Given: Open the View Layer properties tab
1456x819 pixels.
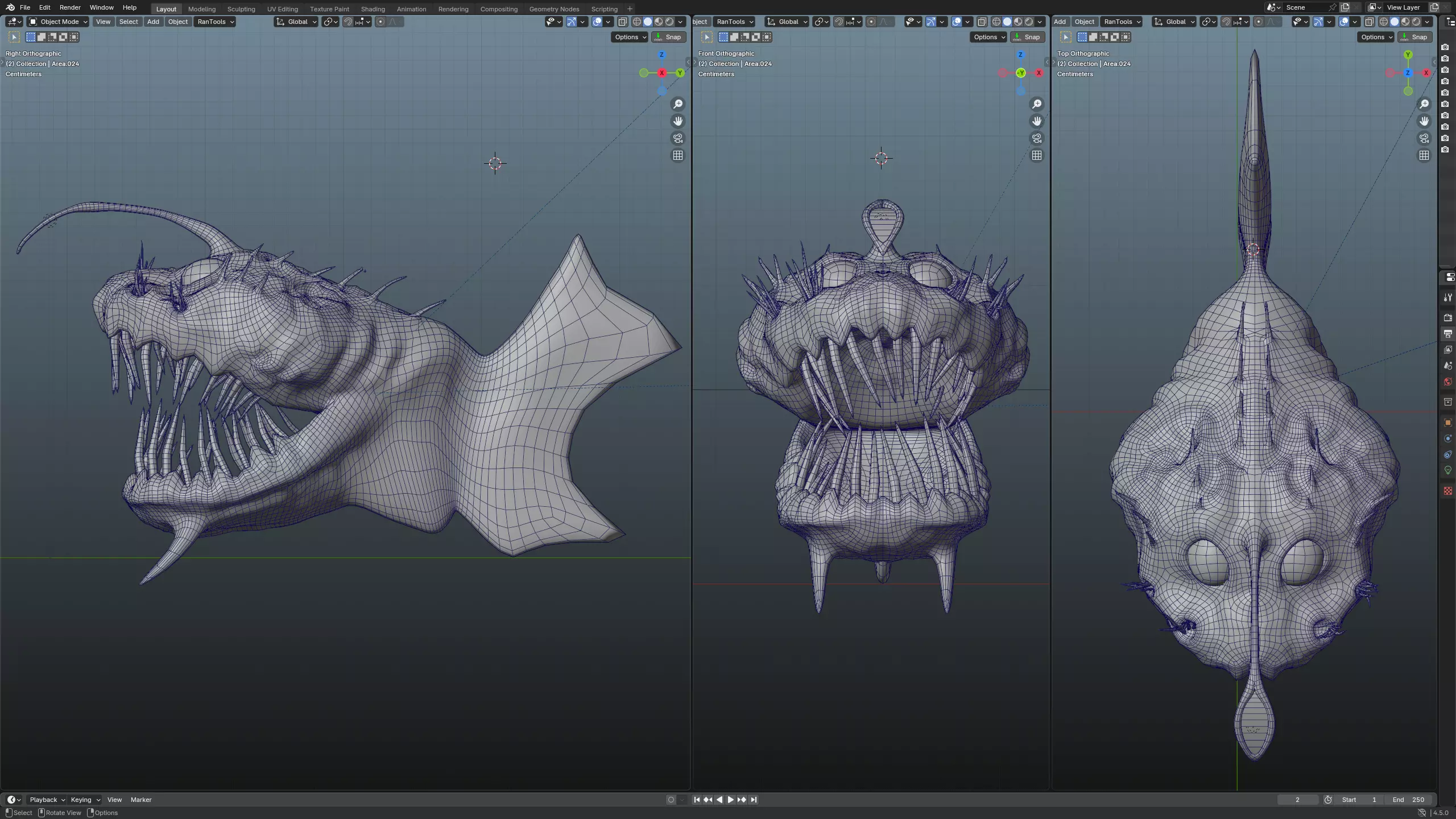Looking at the screenshot, I should 1448,350.
